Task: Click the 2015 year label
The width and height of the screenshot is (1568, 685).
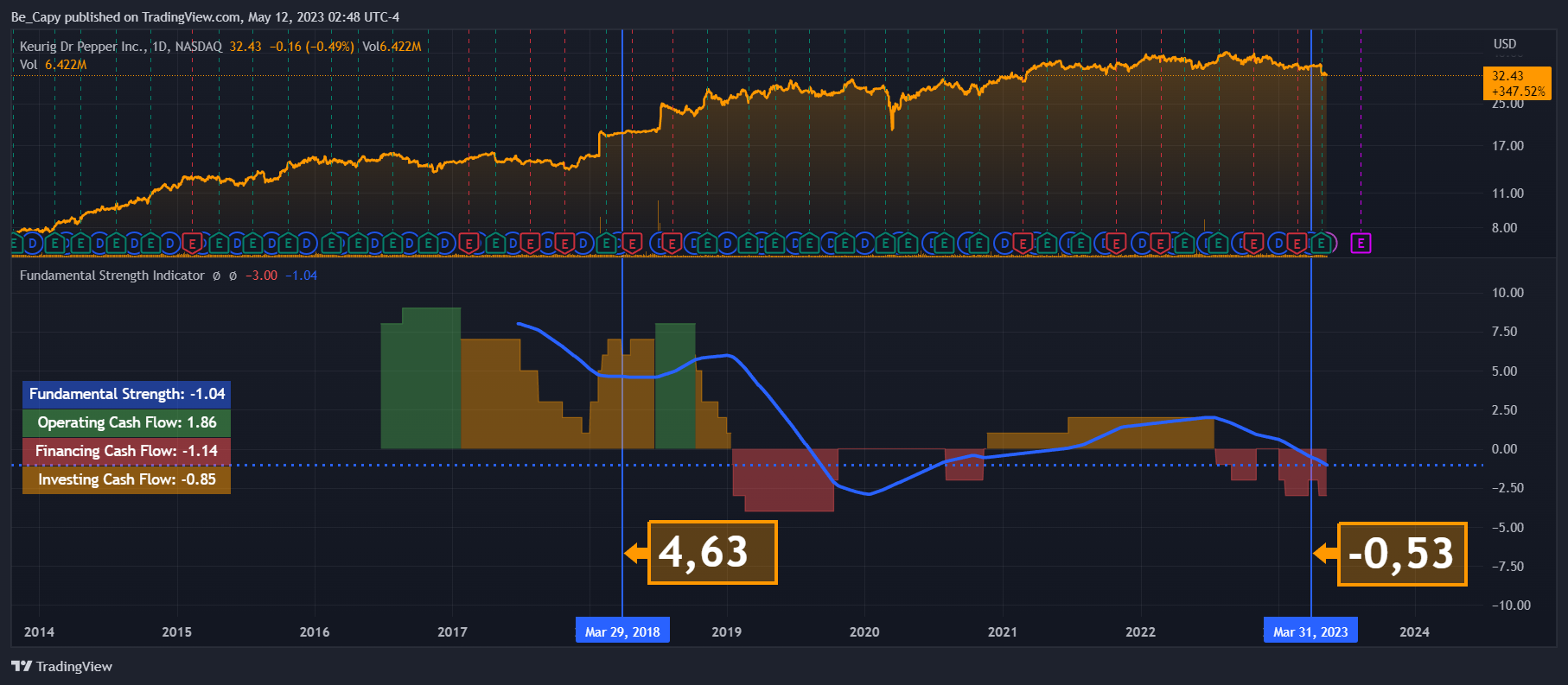Action: (177, 632)
